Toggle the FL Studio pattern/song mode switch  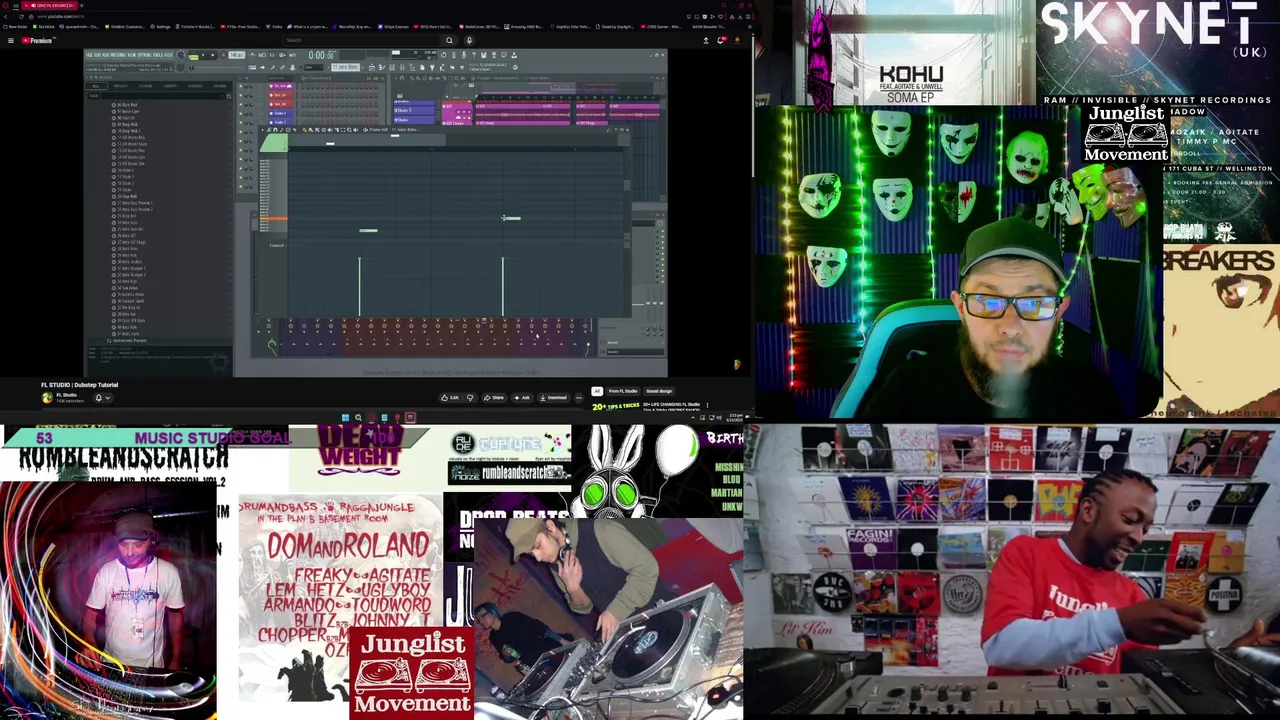pos(194,56)
